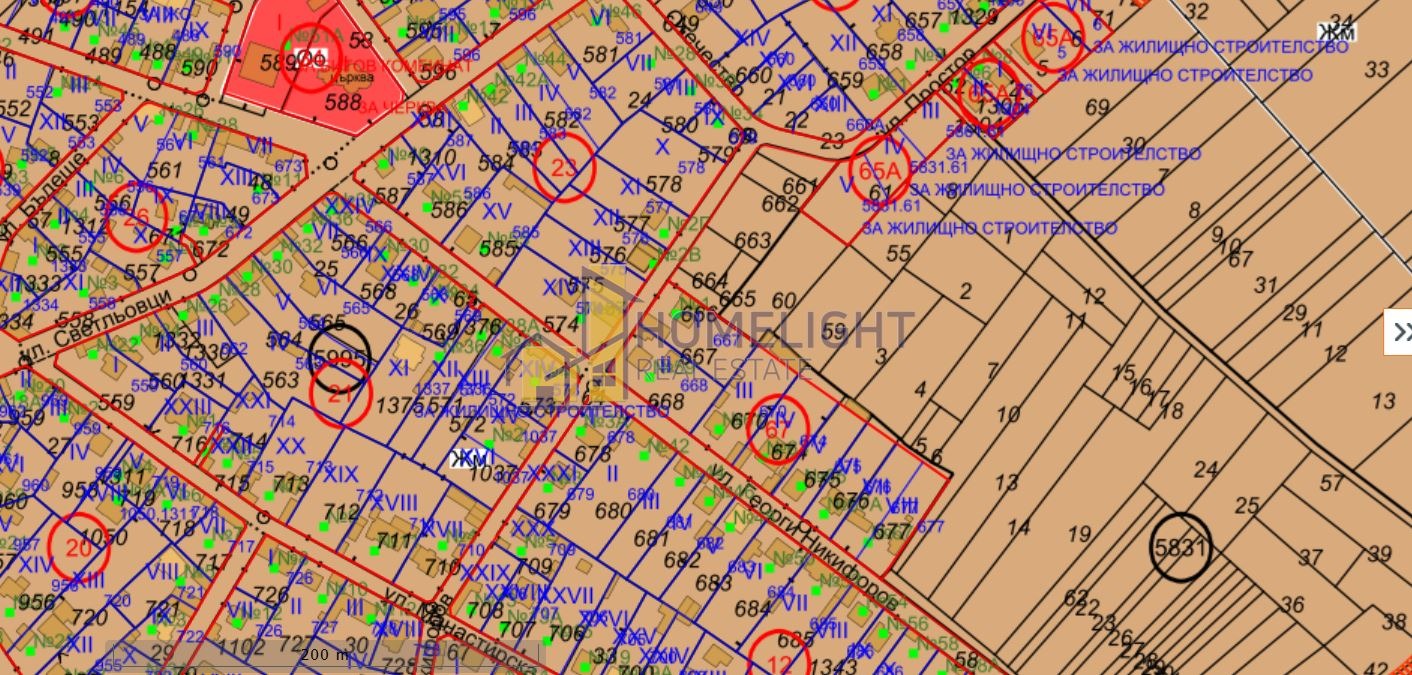Click parcel 586 near block XV

click(449, 209)
